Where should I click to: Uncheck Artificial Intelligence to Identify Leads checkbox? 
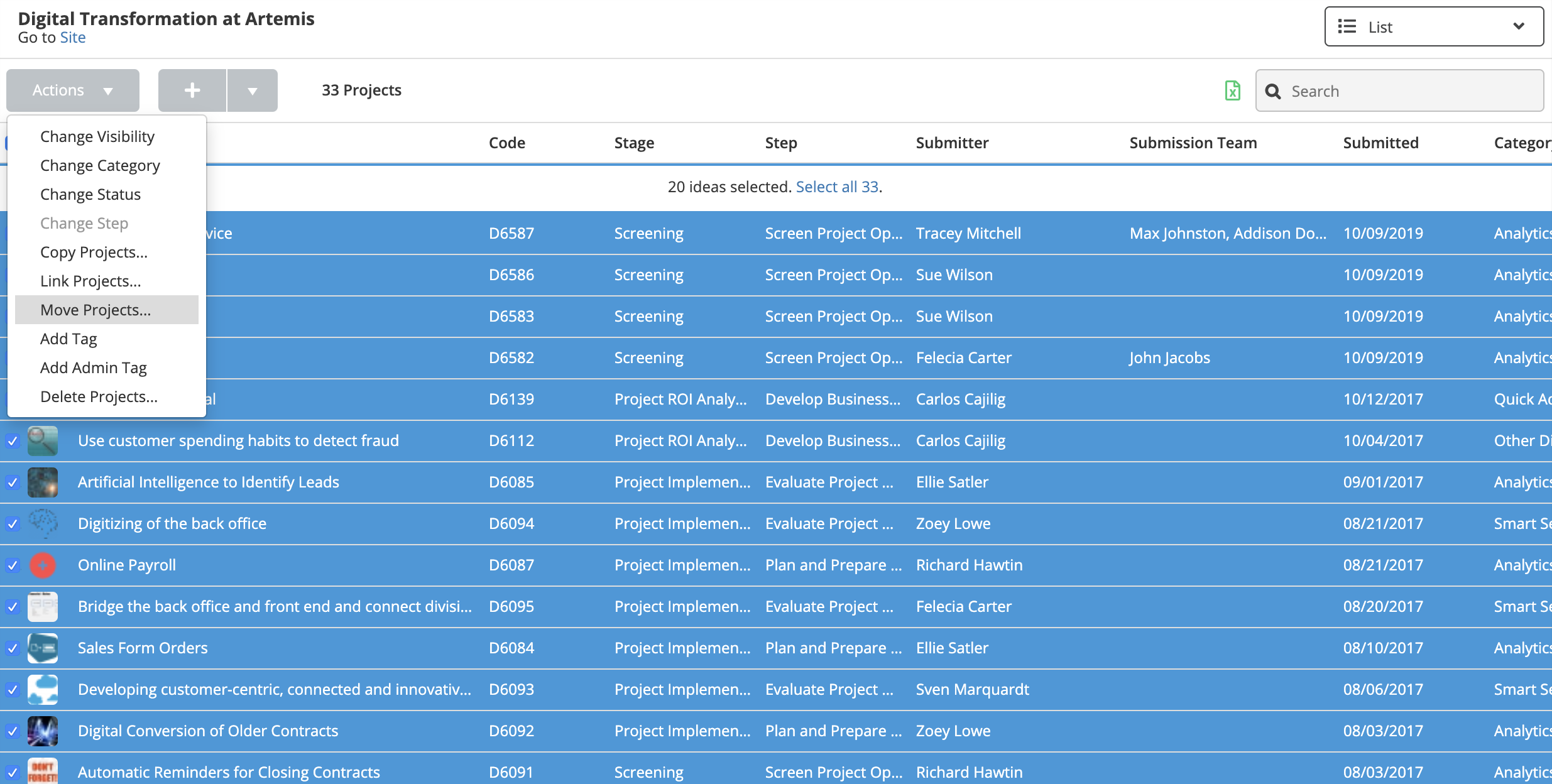click(x=13, y=482)
